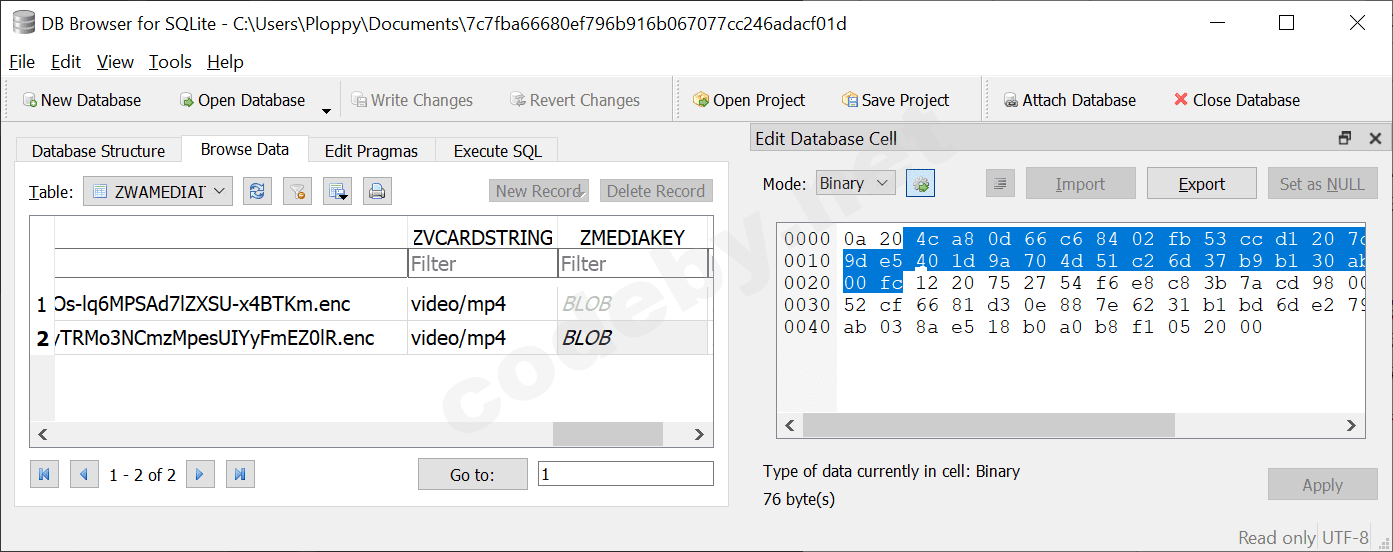Click New Database toolbar button
1393x552 pixels.
[81, 100]
